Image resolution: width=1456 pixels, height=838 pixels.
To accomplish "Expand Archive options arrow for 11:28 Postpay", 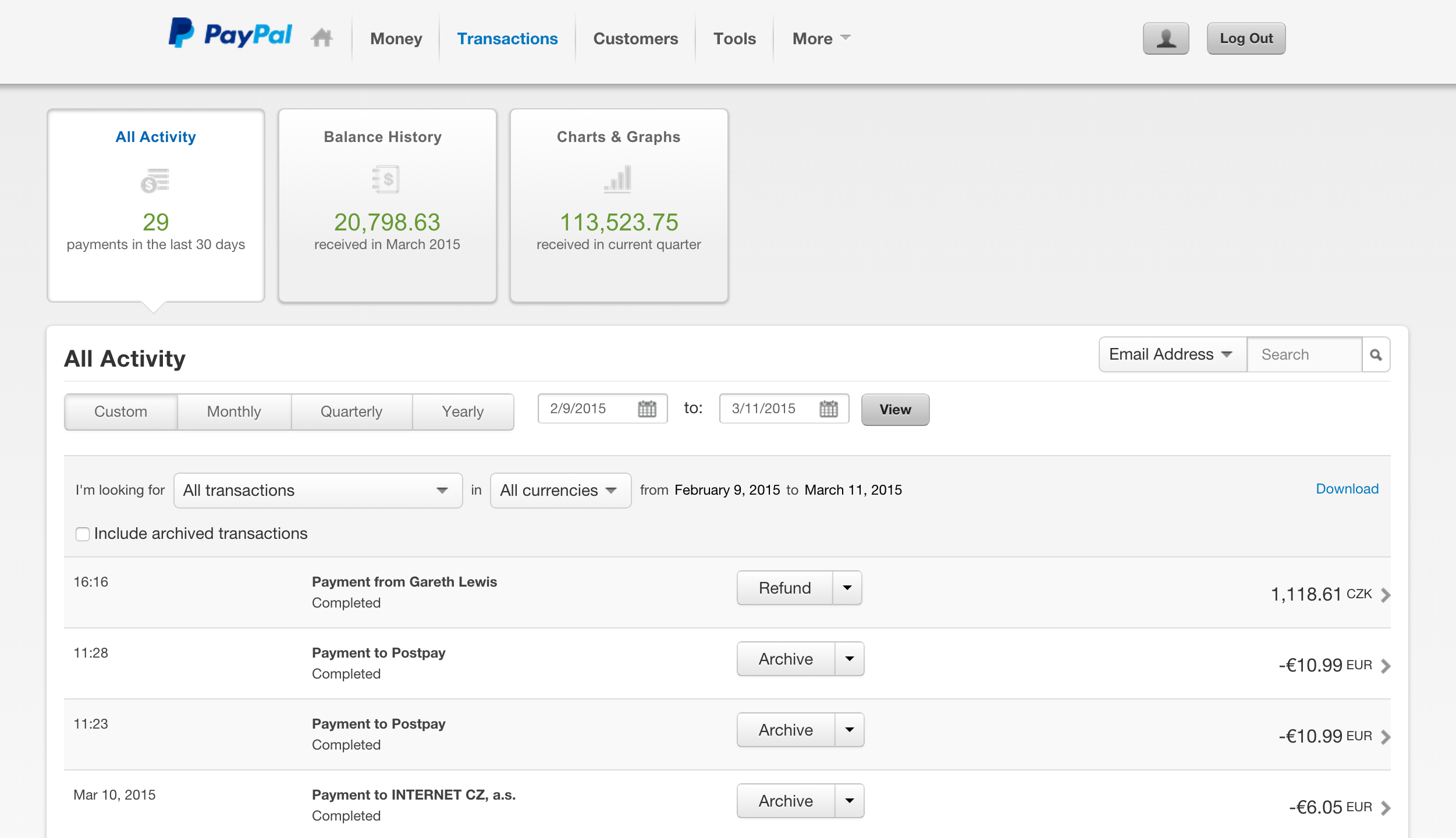I will 850,659.
